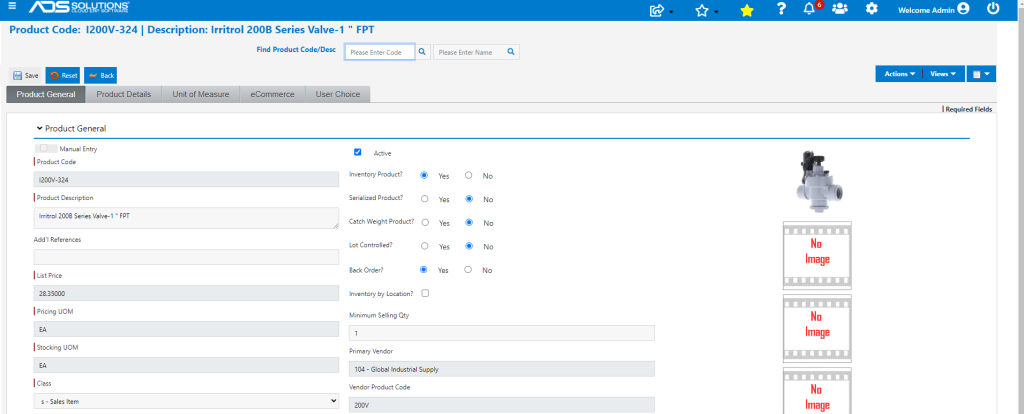Image resolution: width=1024 pixels, height=414 pixels.
Task: Click the Please Enter Name field
Action: click(468, 52)
